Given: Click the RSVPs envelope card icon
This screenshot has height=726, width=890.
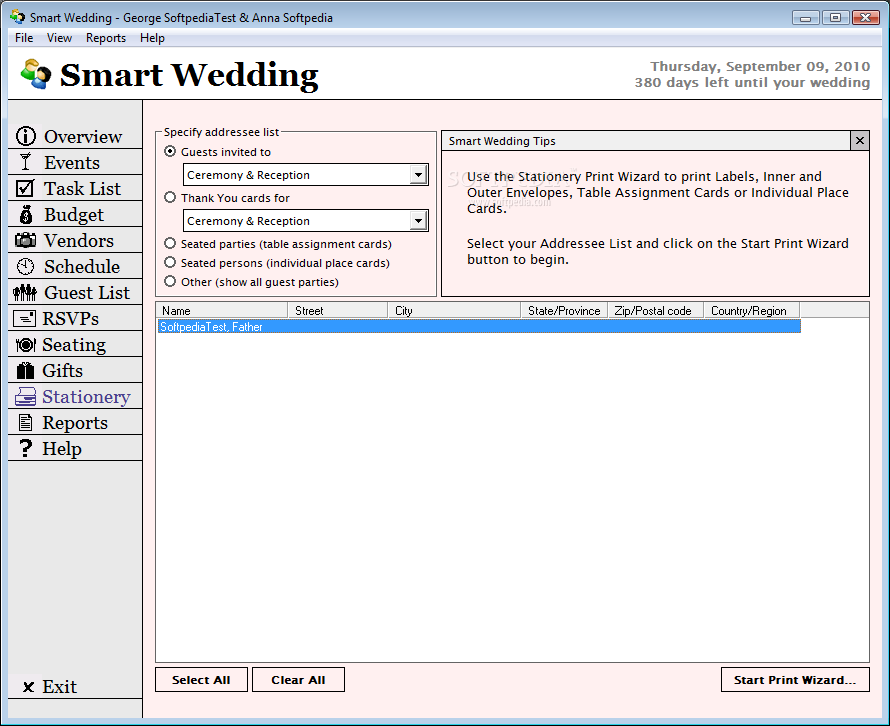Looking at the screenshot, I should point(24,318).
